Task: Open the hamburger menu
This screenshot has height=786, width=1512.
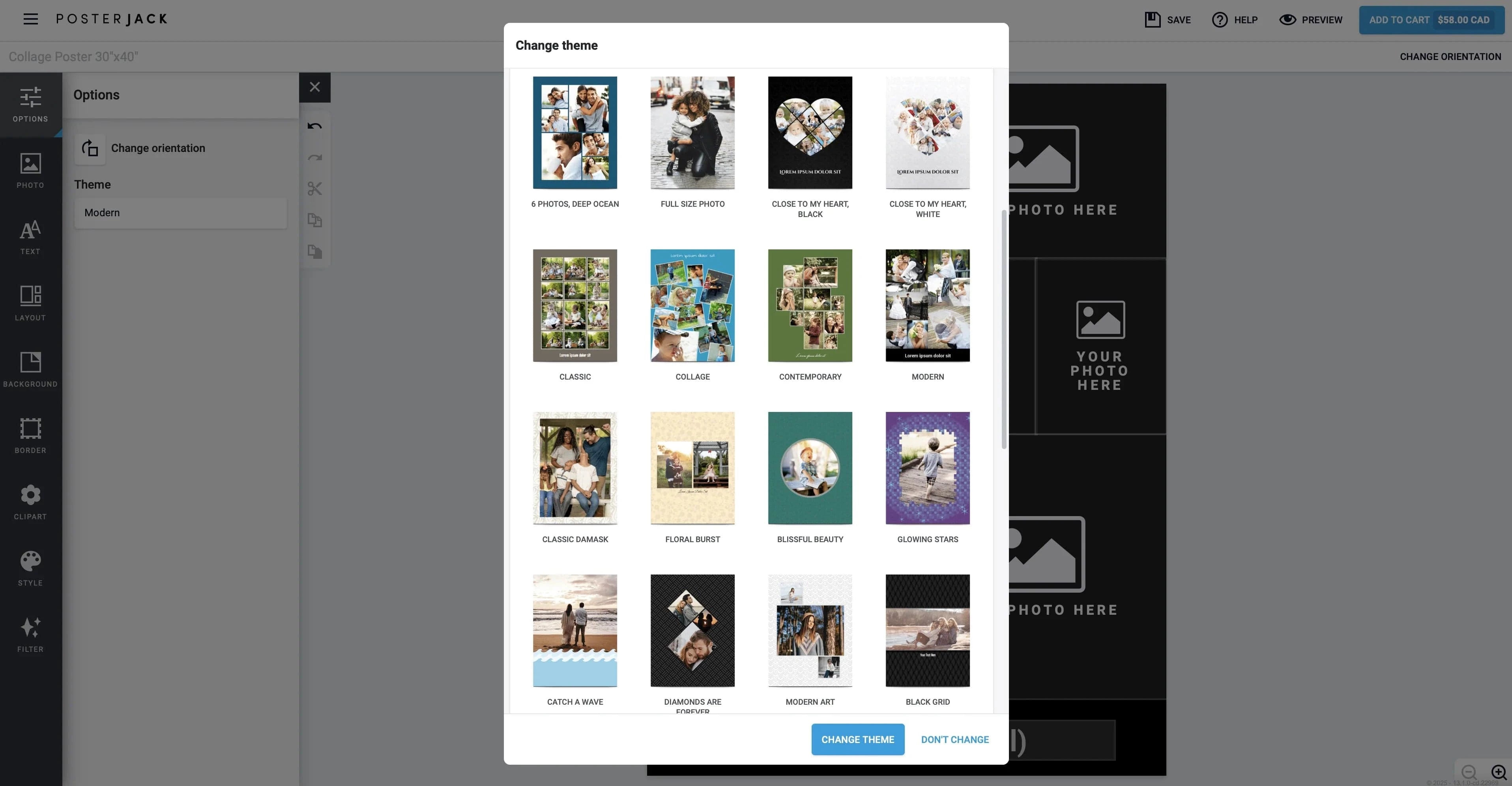Action: point(30,19)
